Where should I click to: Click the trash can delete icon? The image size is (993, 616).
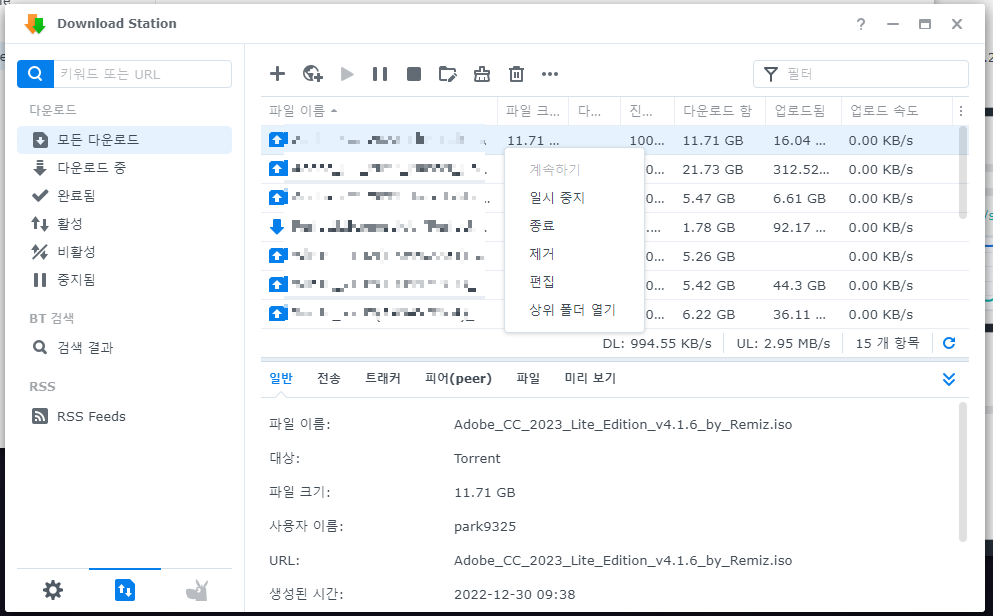(x=516, y=73)
